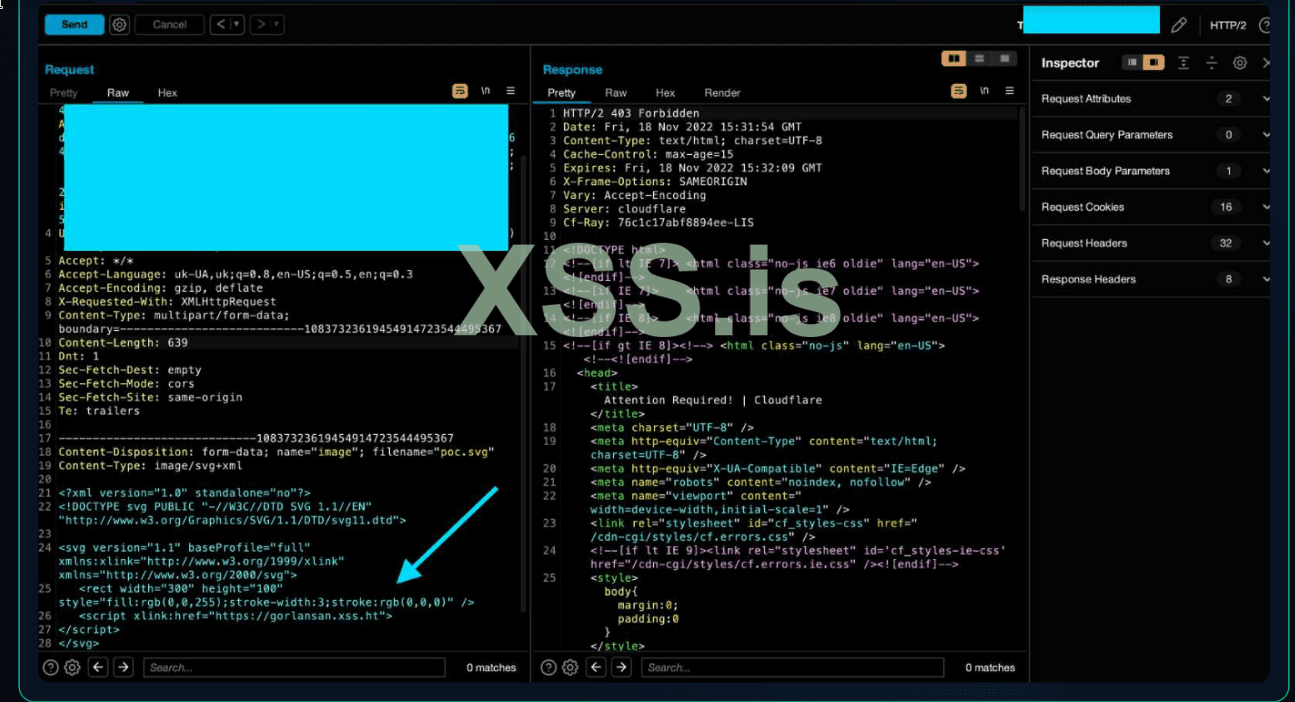Click the Content-Length: 639 header line
This screenshot has height=702, width=1295.
point(123,342)
